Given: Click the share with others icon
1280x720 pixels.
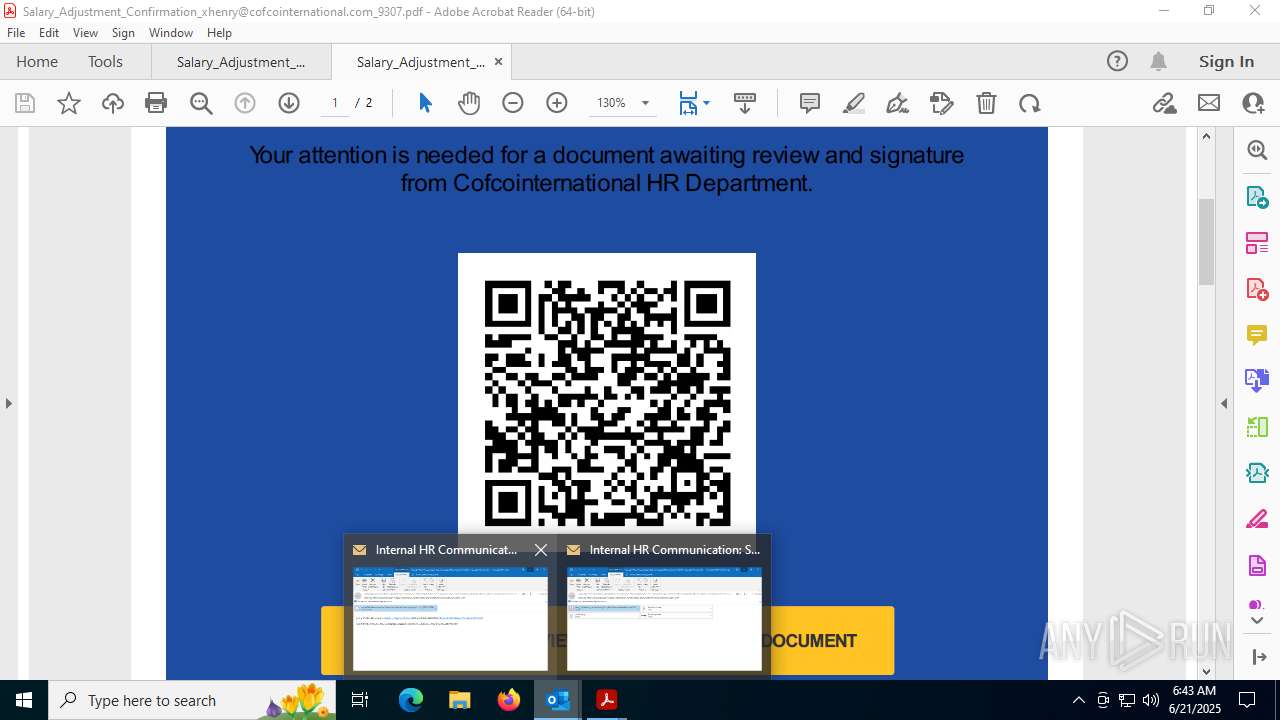Looking at the screenshot, I should tap(1253, 103).
